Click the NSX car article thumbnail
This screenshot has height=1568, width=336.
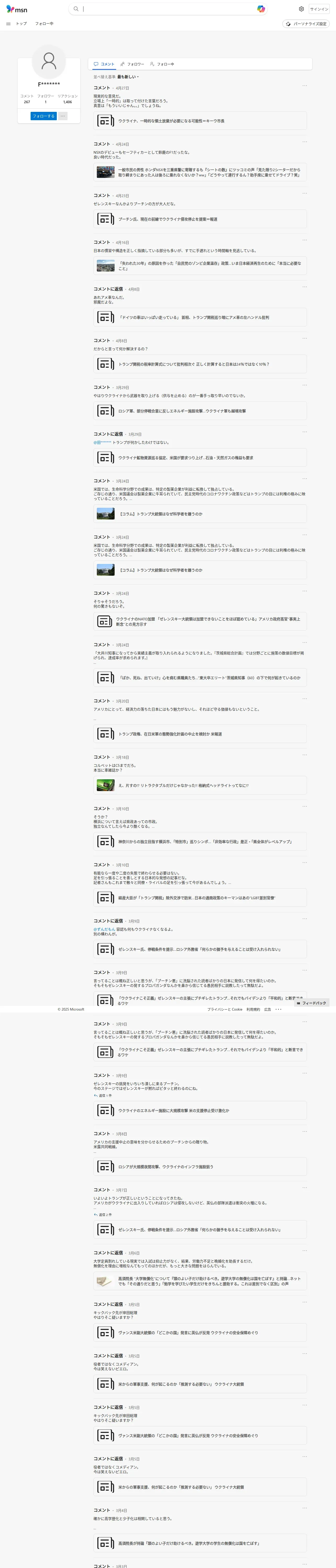(105, 172)
